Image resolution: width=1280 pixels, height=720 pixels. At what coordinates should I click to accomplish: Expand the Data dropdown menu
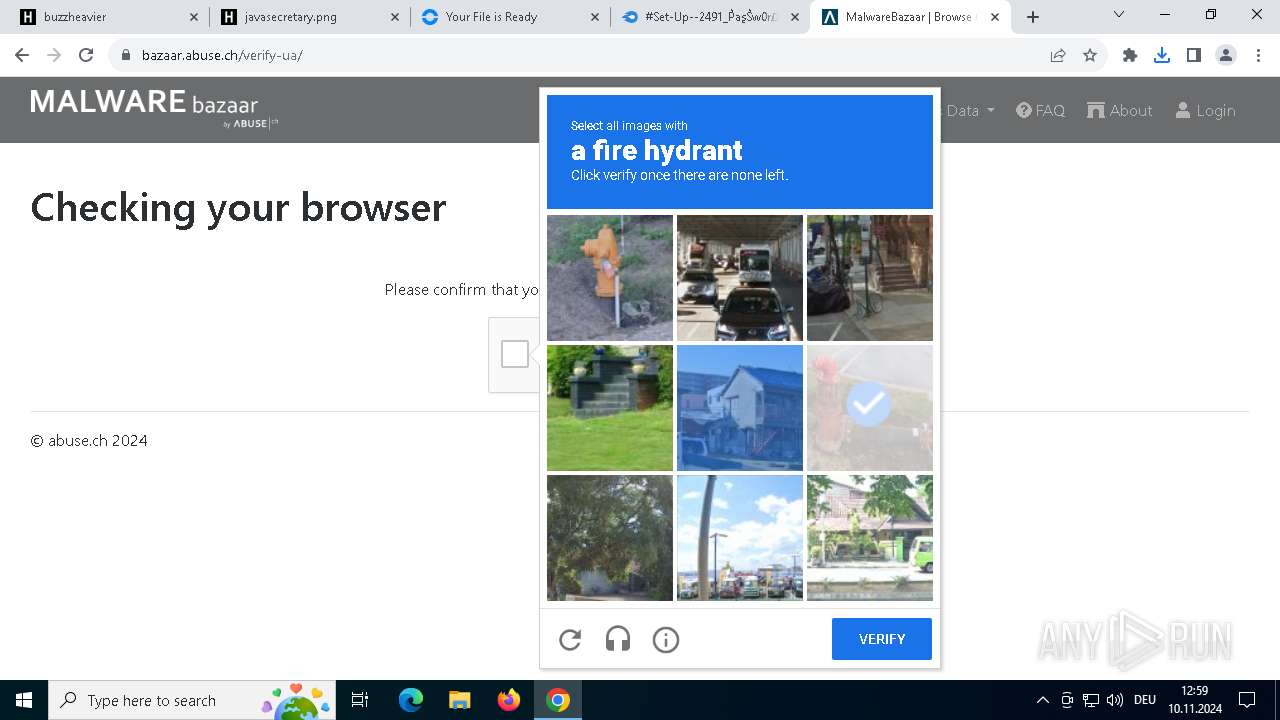click(970, 110)
